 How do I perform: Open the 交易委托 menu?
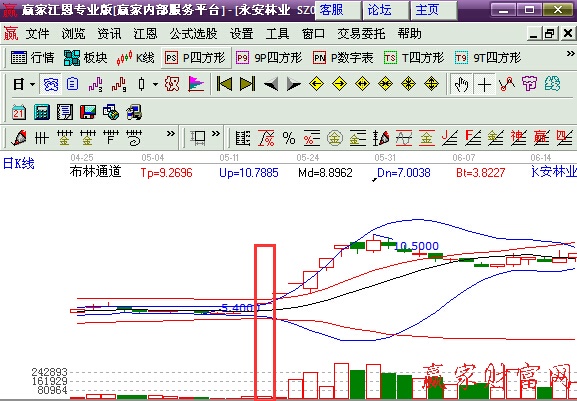pyautogui.click(x=361, y=34)
